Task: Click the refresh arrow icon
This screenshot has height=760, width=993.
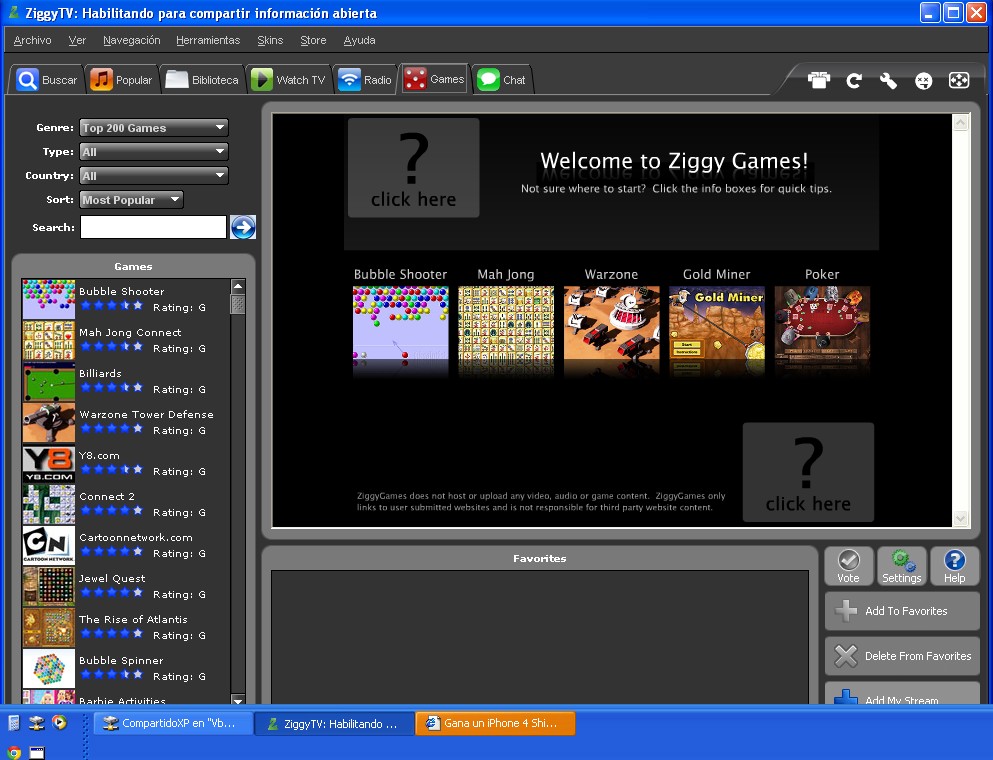Action: point(854,80)
